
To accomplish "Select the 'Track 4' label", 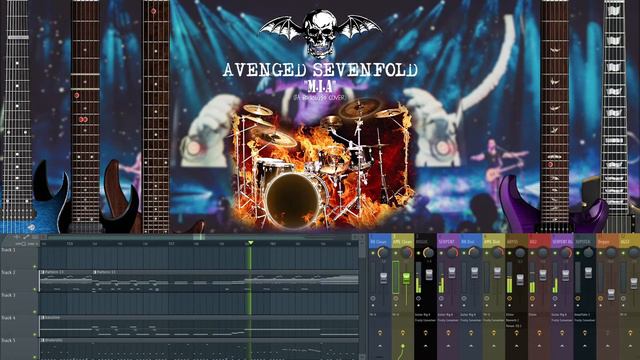I will coord(8,318).
